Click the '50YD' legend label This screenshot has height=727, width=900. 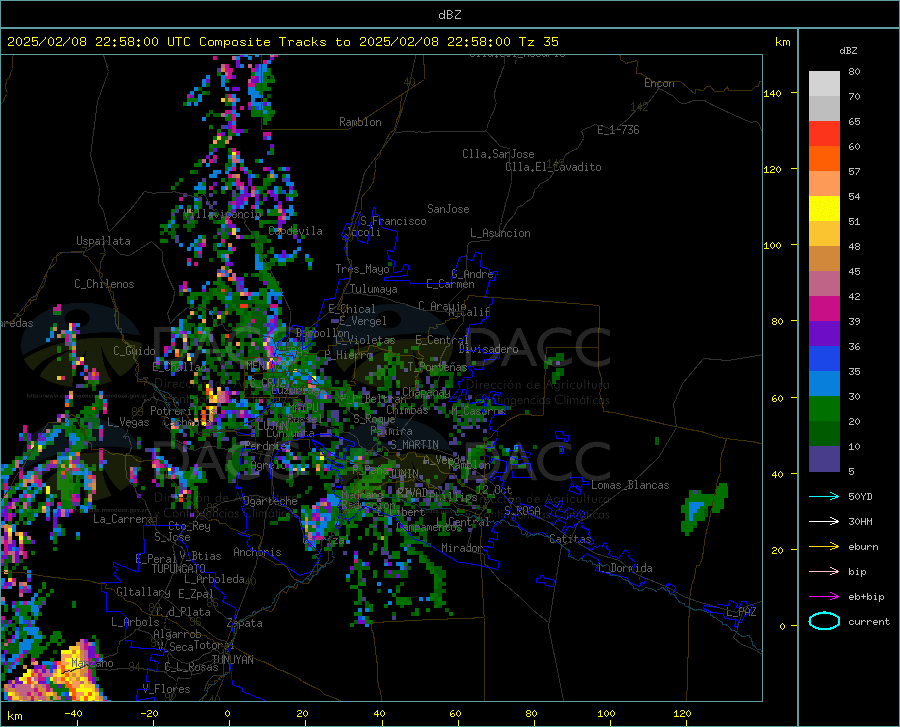tap(860, 496)
